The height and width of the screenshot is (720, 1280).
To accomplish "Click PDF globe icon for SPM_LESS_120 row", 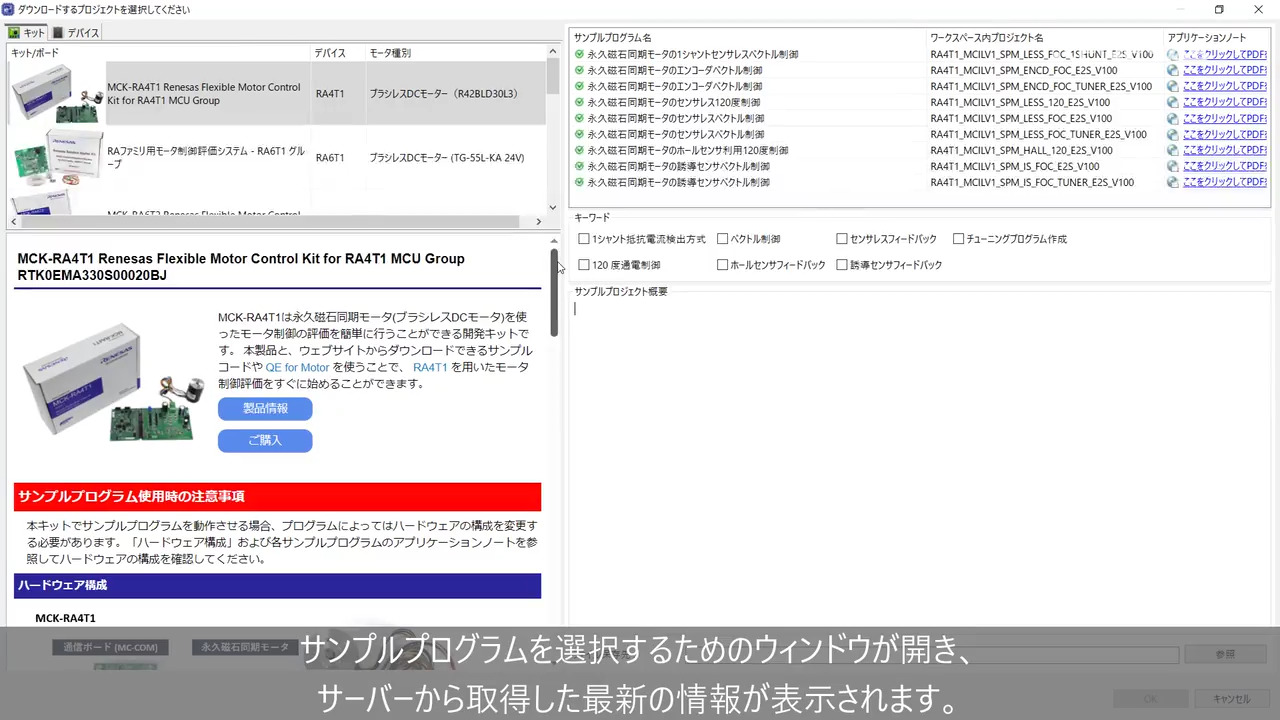I will [1173, 102].
